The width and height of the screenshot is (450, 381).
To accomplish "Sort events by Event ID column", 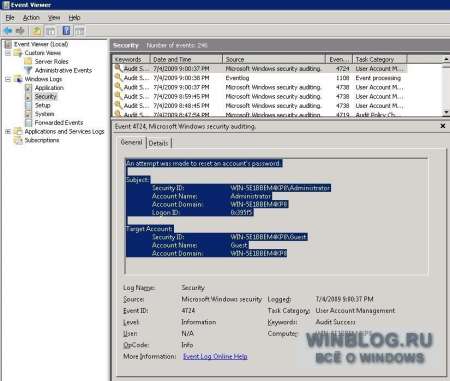I will (339, 59).
